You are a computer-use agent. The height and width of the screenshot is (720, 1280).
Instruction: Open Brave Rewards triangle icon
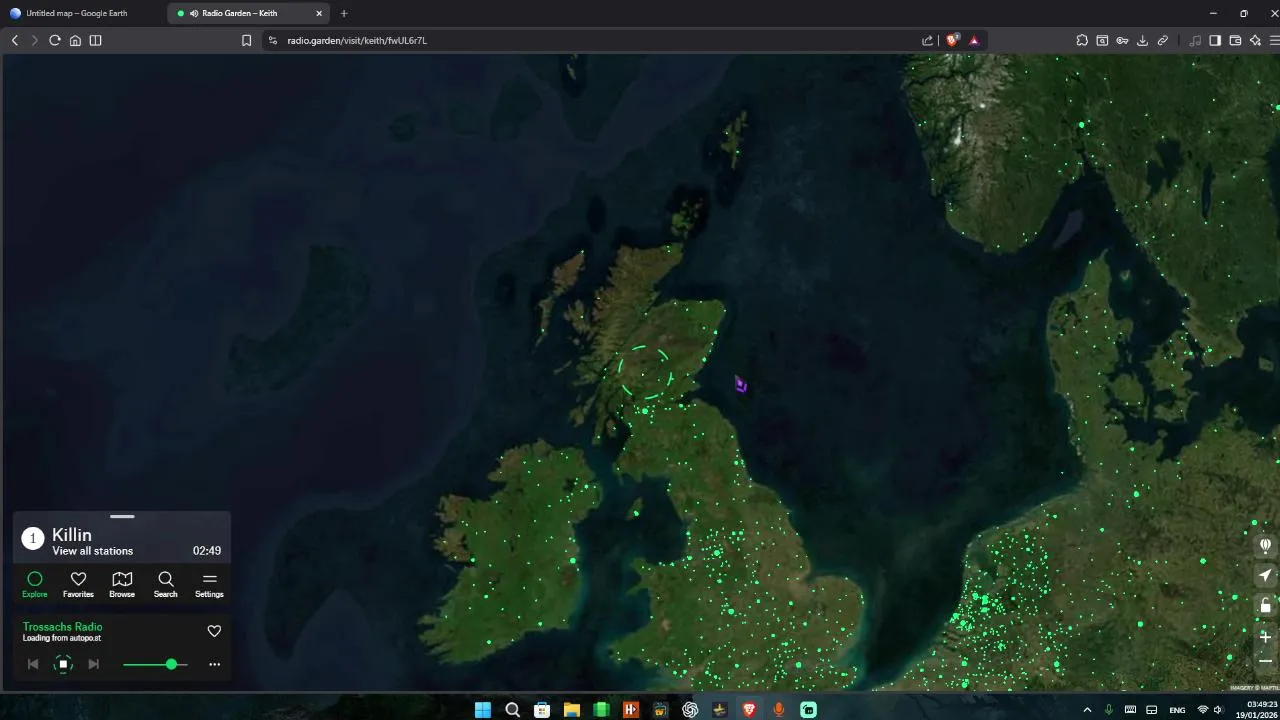point(974,40)
